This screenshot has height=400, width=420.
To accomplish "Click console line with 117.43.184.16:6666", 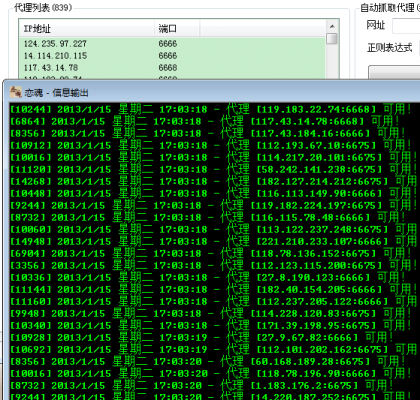I will click(x=208, y=133).
